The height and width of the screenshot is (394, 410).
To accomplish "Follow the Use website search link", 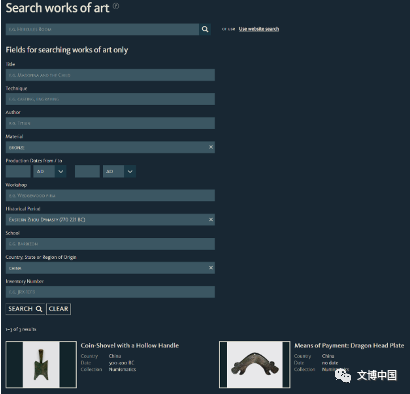I will (x=259, y=29).
